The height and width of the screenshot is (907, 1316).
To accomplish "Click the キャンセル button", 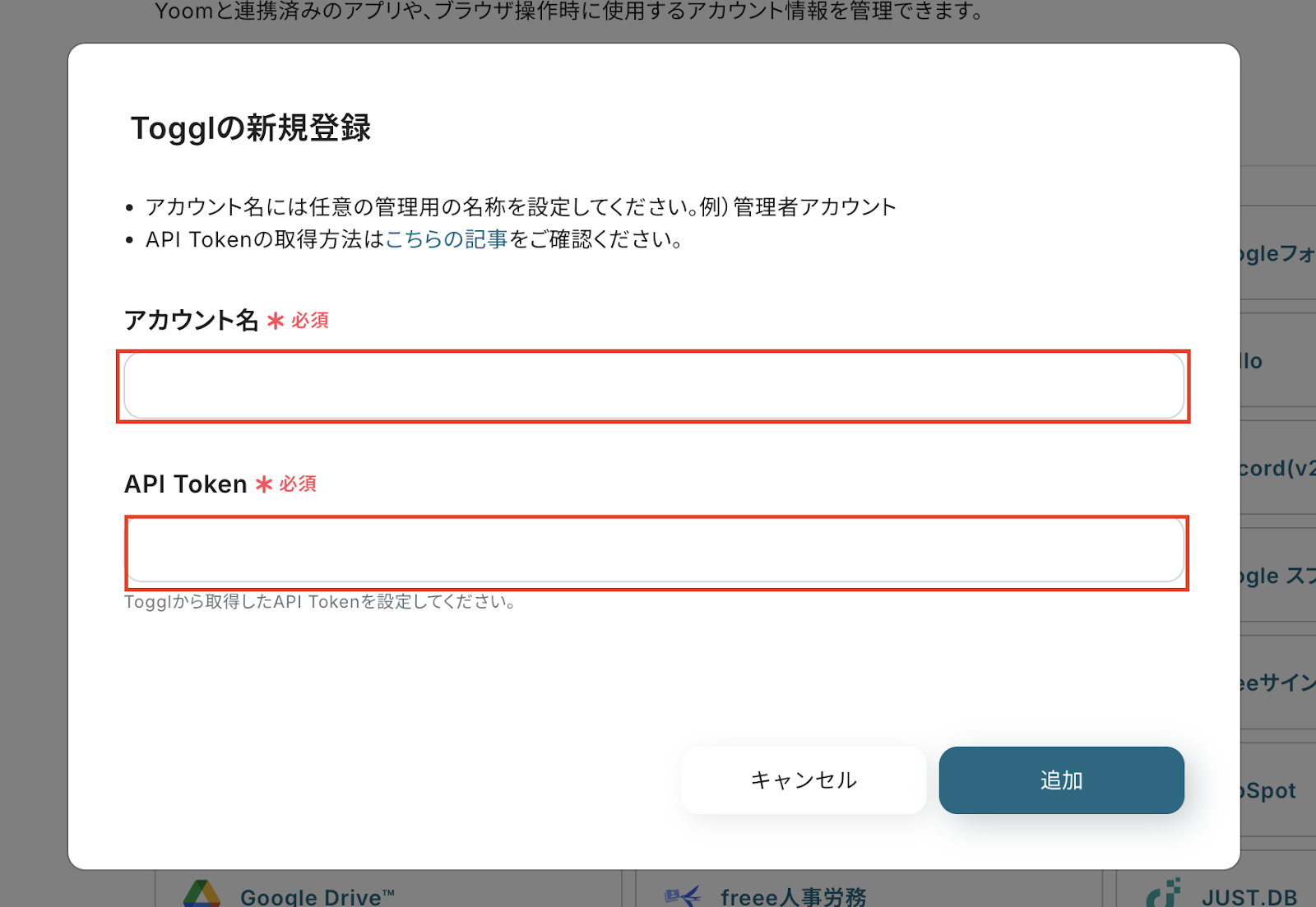I will pos(804,780).
